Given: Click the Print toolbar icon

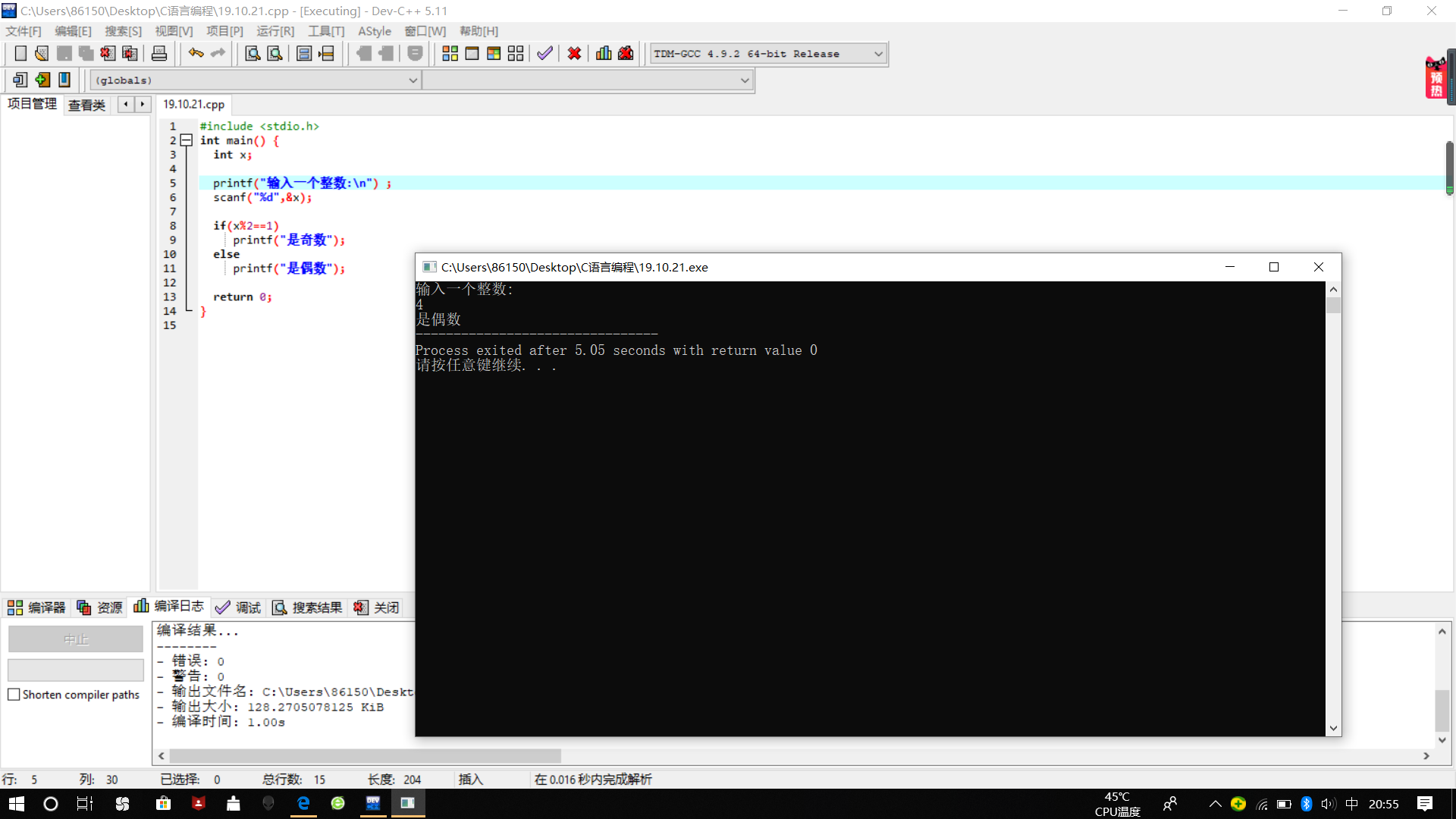Looking at the screenshot, I should [x=159, y=53].
